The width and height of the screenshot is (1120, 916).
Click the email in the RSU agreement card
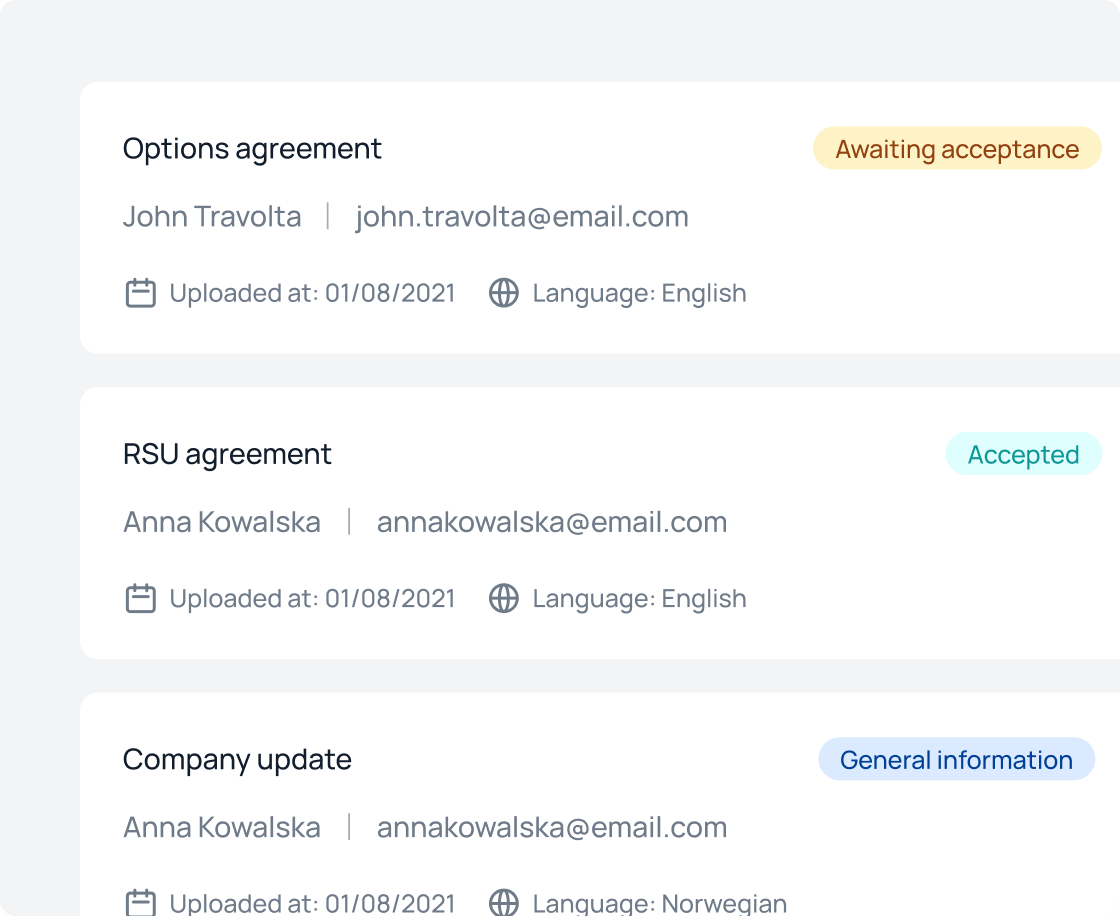pyautogui.click(x=552, y=522)
